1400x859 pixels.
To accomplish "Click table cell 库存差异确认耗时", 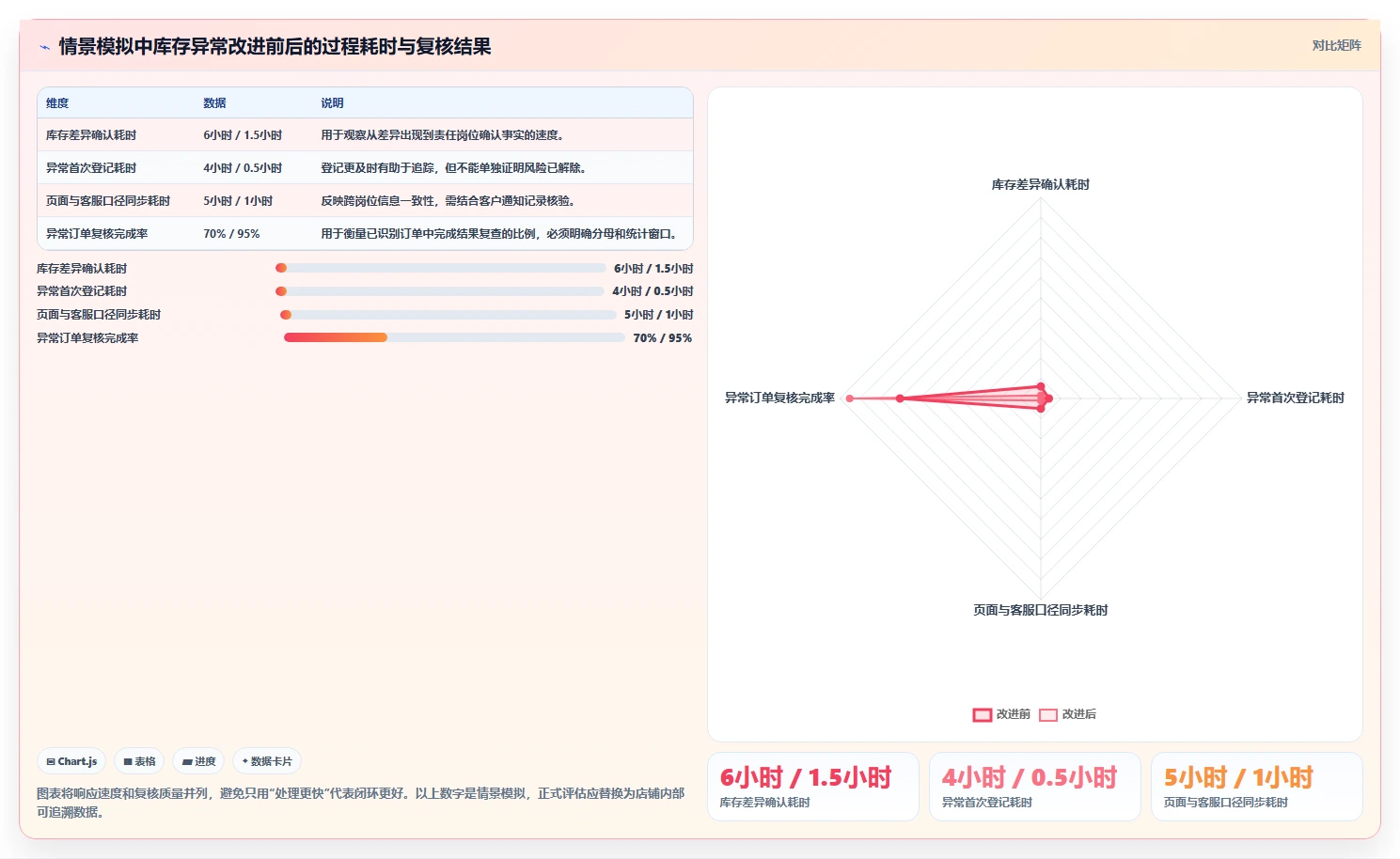I will 91,135.
